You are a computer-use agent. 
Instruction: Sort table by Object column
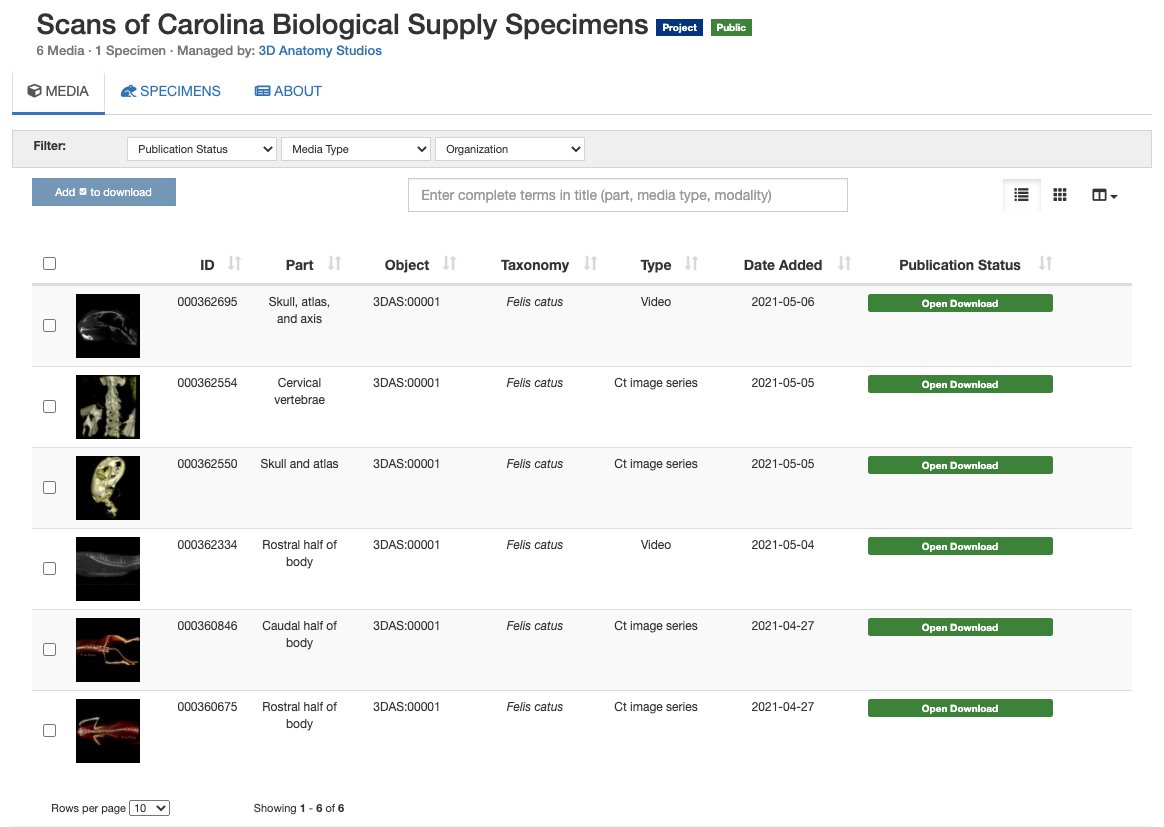point(450,264)
